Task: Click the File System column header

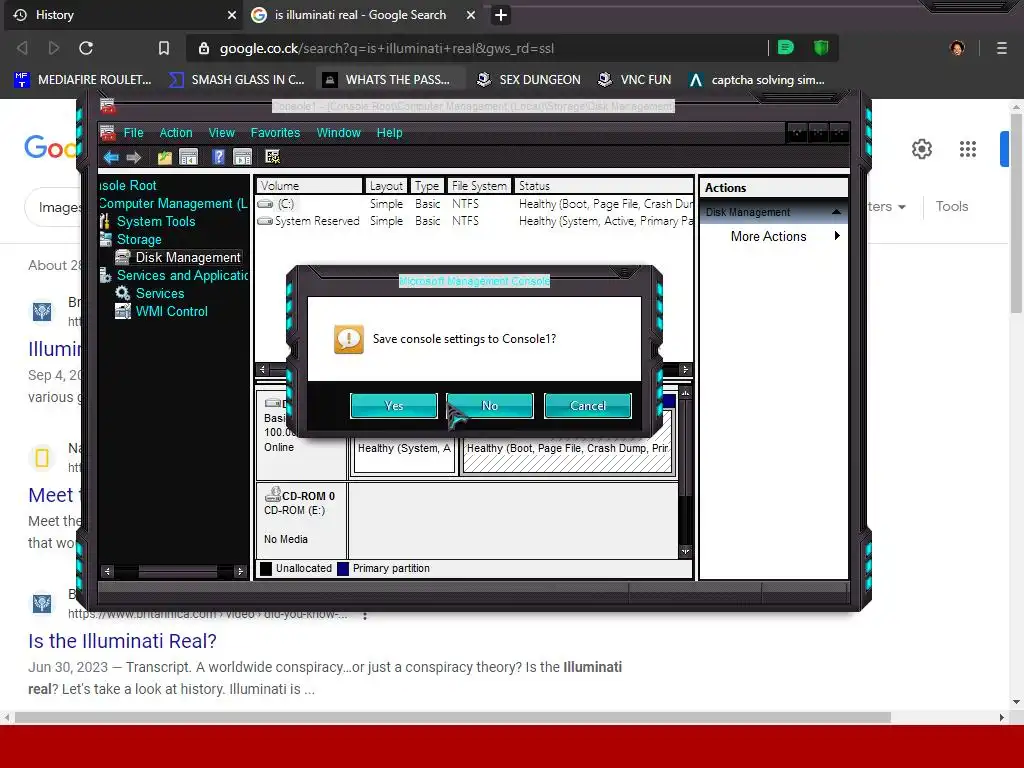Action: pos(479,185)
